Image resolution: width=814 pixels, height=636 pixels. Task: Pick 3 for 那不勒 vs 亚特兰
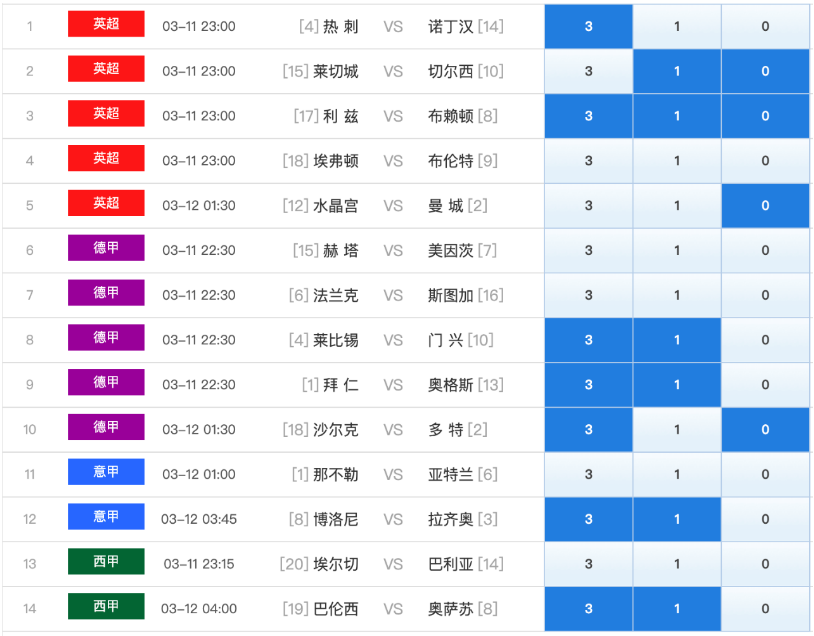click(x=588, y=475)
